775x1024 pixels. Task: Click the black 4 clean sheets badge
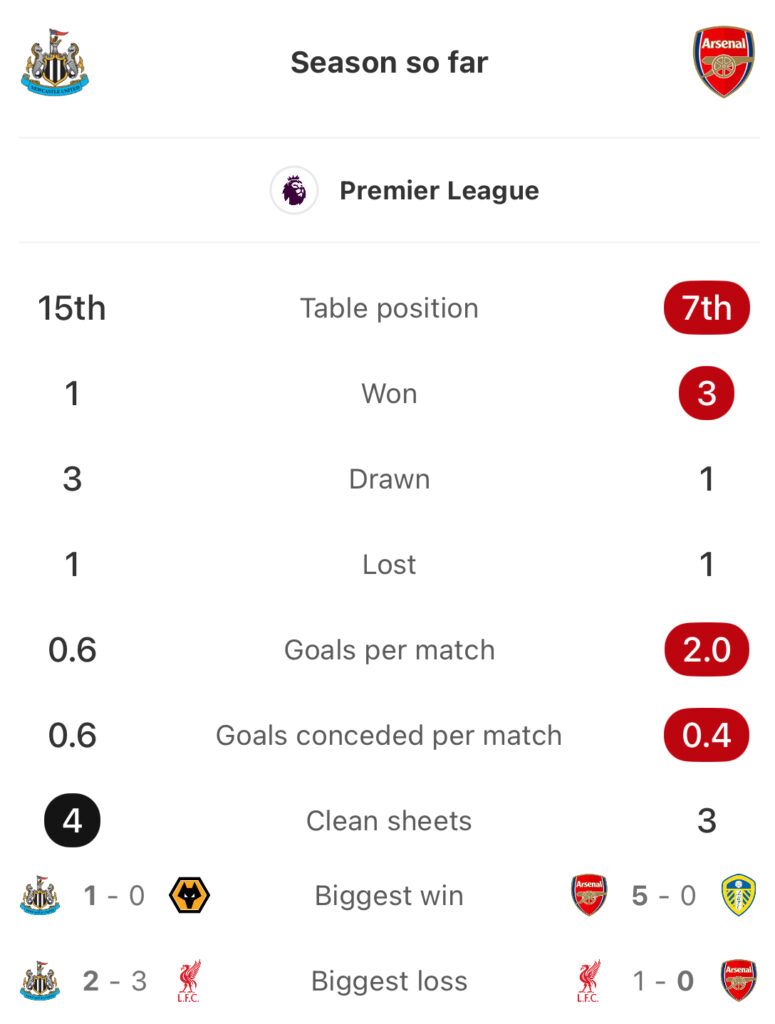point(72,820)
